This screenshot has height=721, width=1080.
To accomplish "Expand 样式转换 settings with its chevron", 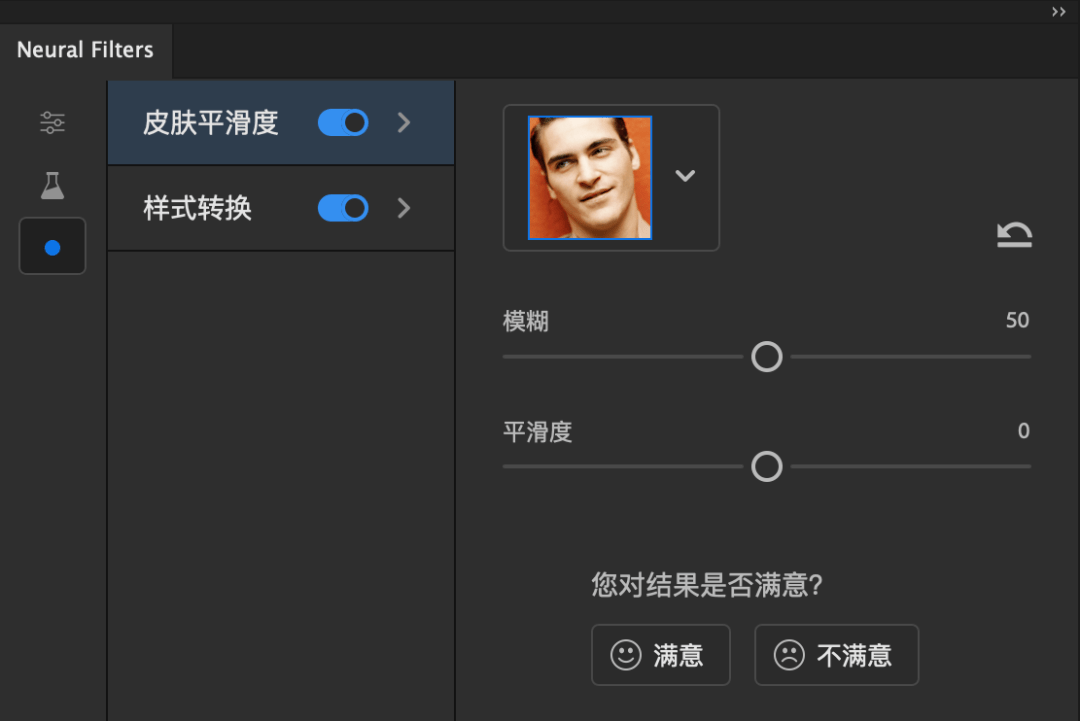I will 404,208.
